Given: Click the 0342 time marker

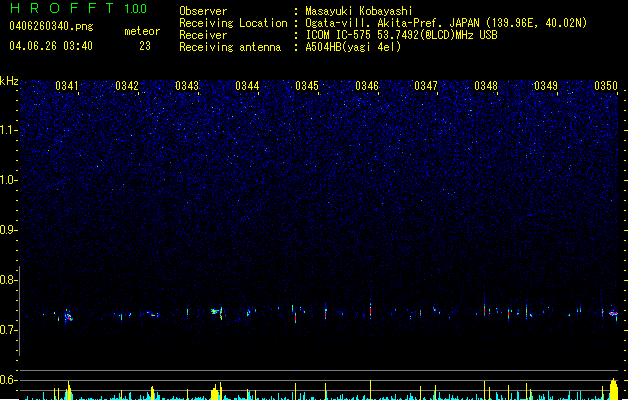Looking at the screenshot, I should 127,86.
